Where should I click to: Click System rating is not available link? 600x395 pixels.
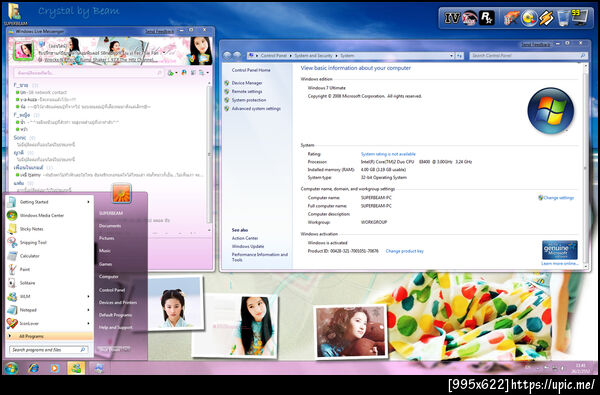[x=388, y=154]
